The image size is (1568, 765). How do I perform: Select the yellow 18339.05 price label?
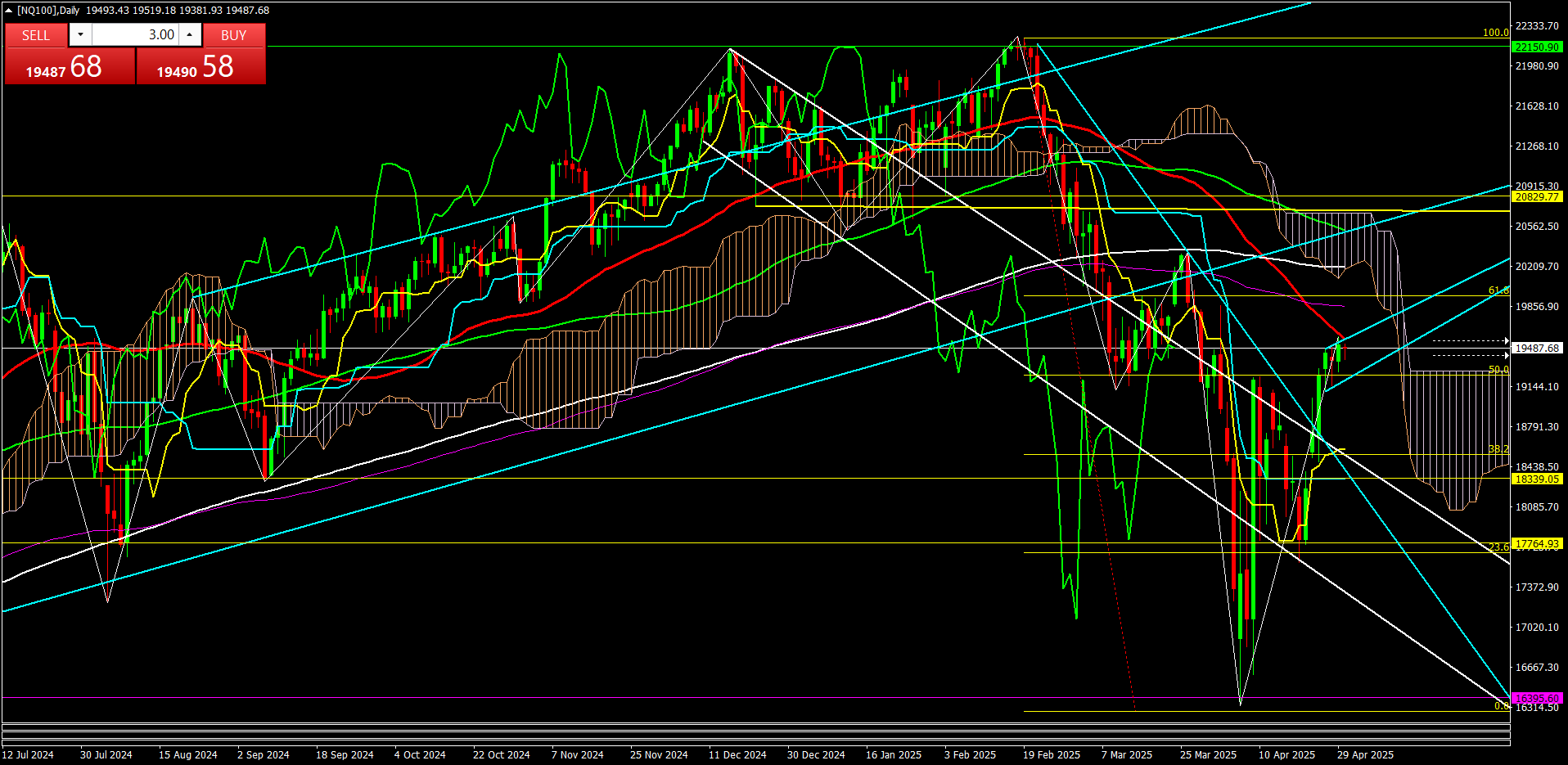tap(1536, 479)
